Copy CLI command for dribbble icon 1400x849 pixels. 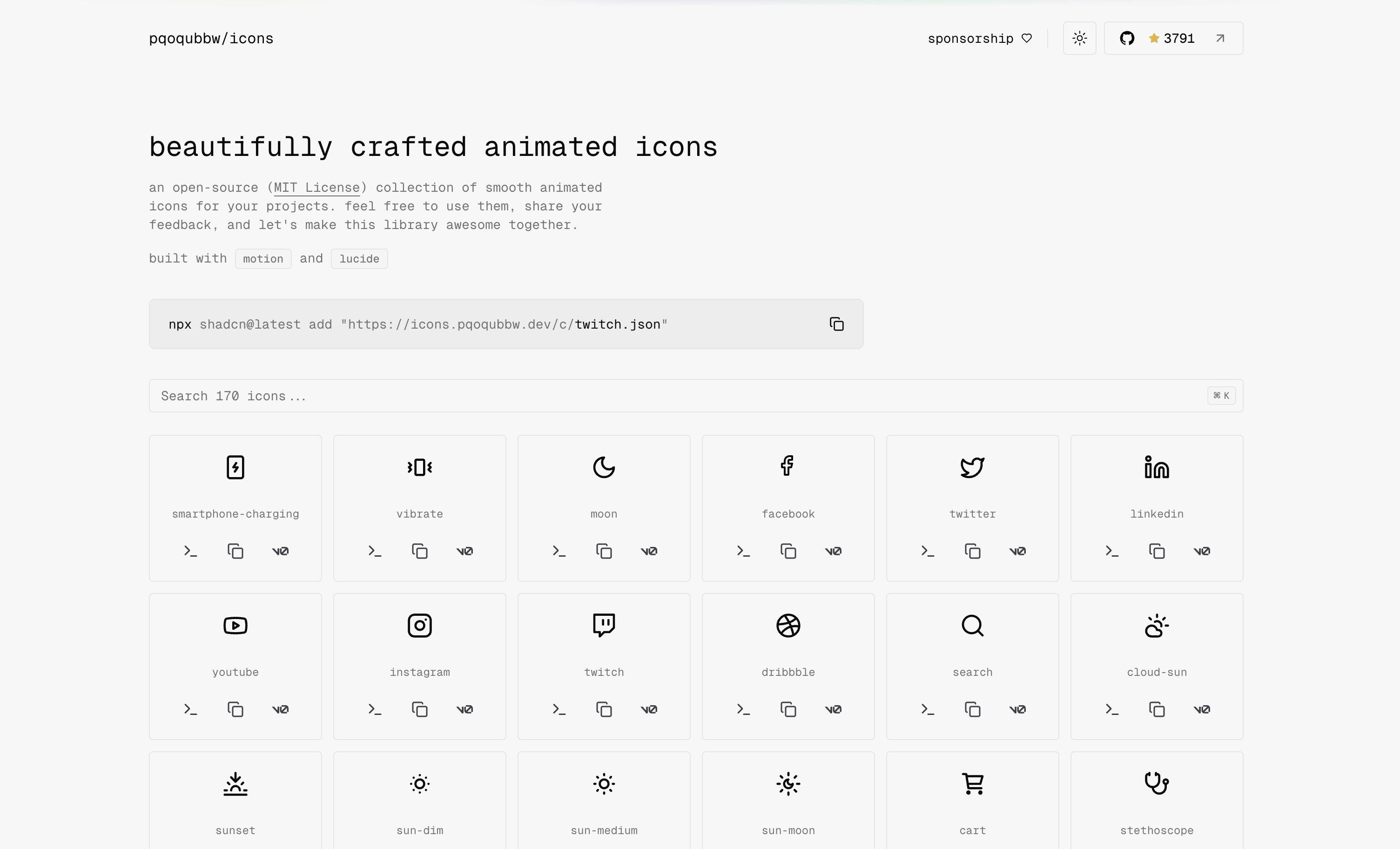click(743, 708)
